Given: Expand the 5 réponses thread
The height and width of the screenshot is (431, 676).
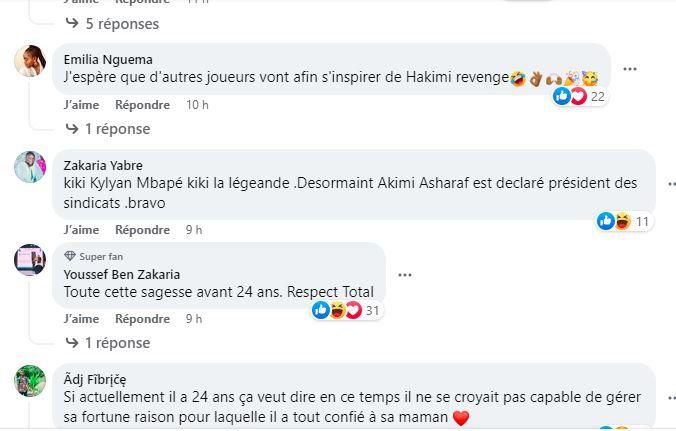Looking at the screenshot, I should [x=112, y=24].
